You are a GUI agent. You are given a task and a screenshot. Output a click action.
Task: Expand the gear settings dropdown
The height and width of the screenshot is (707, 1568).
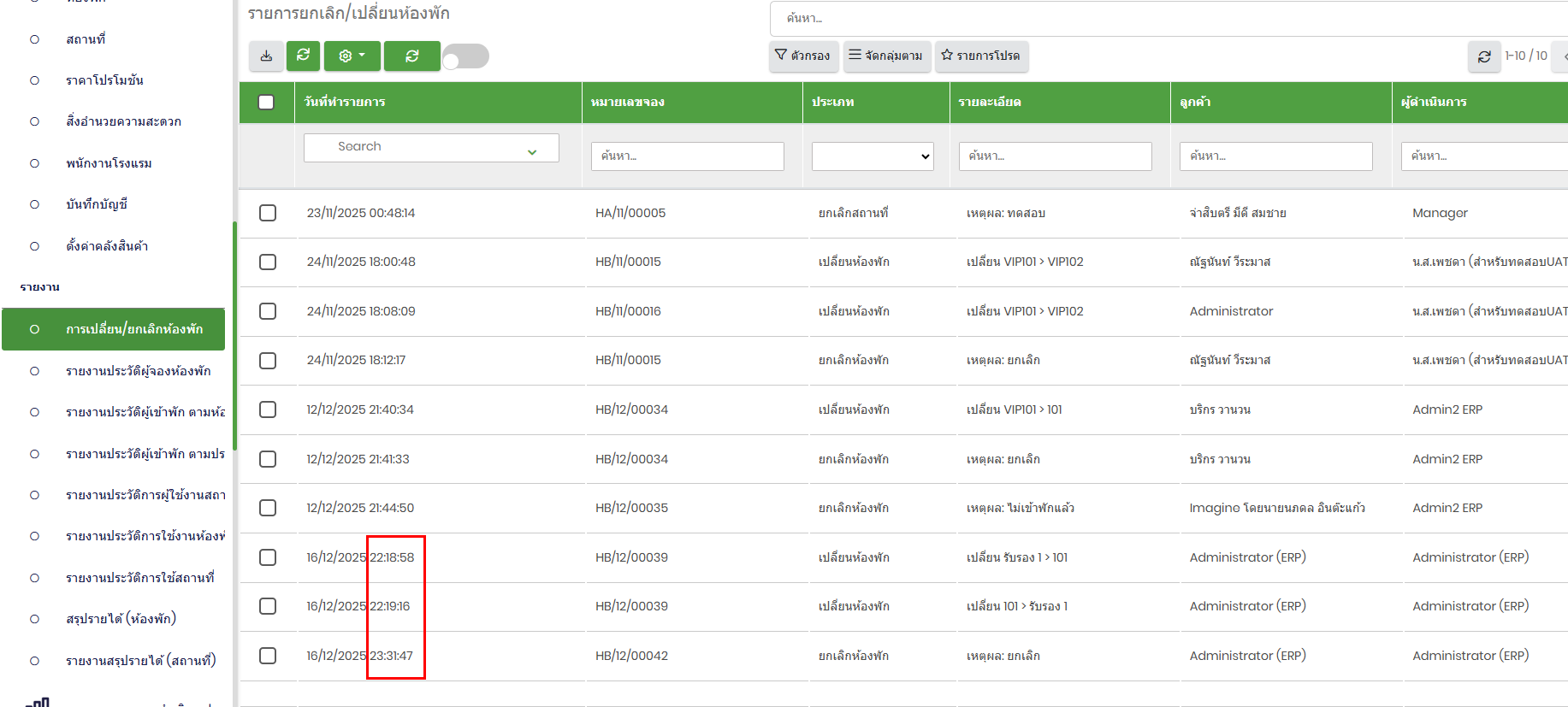tap(352, 56)
